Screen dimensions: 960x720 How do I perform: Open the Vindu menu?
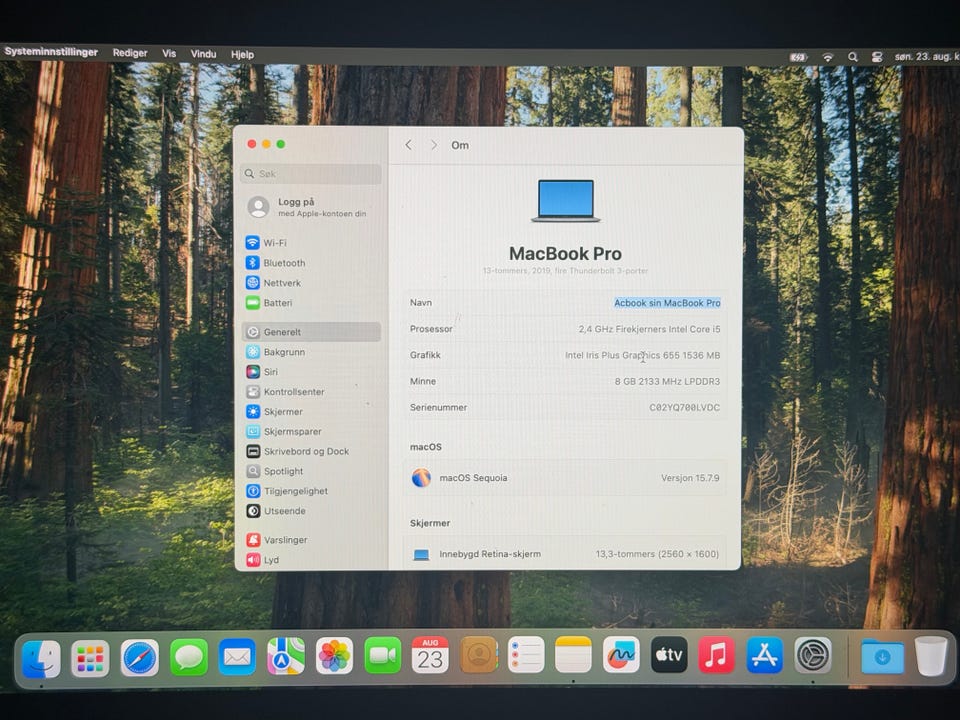pos(203,54)
